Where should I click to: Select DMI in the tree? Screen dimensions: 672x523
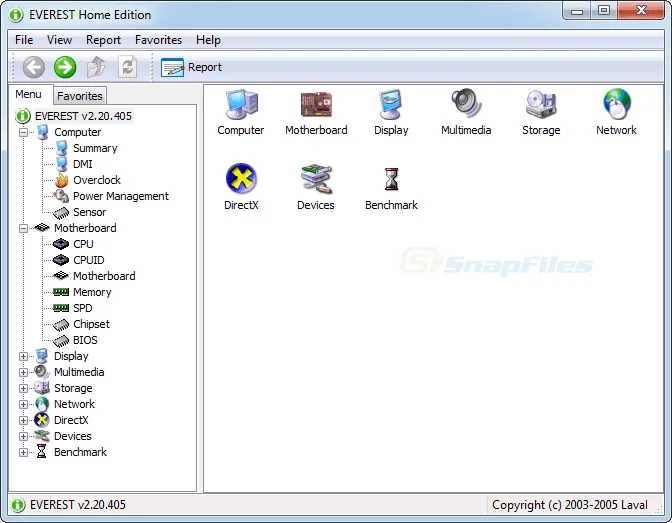tap(83, 164)
